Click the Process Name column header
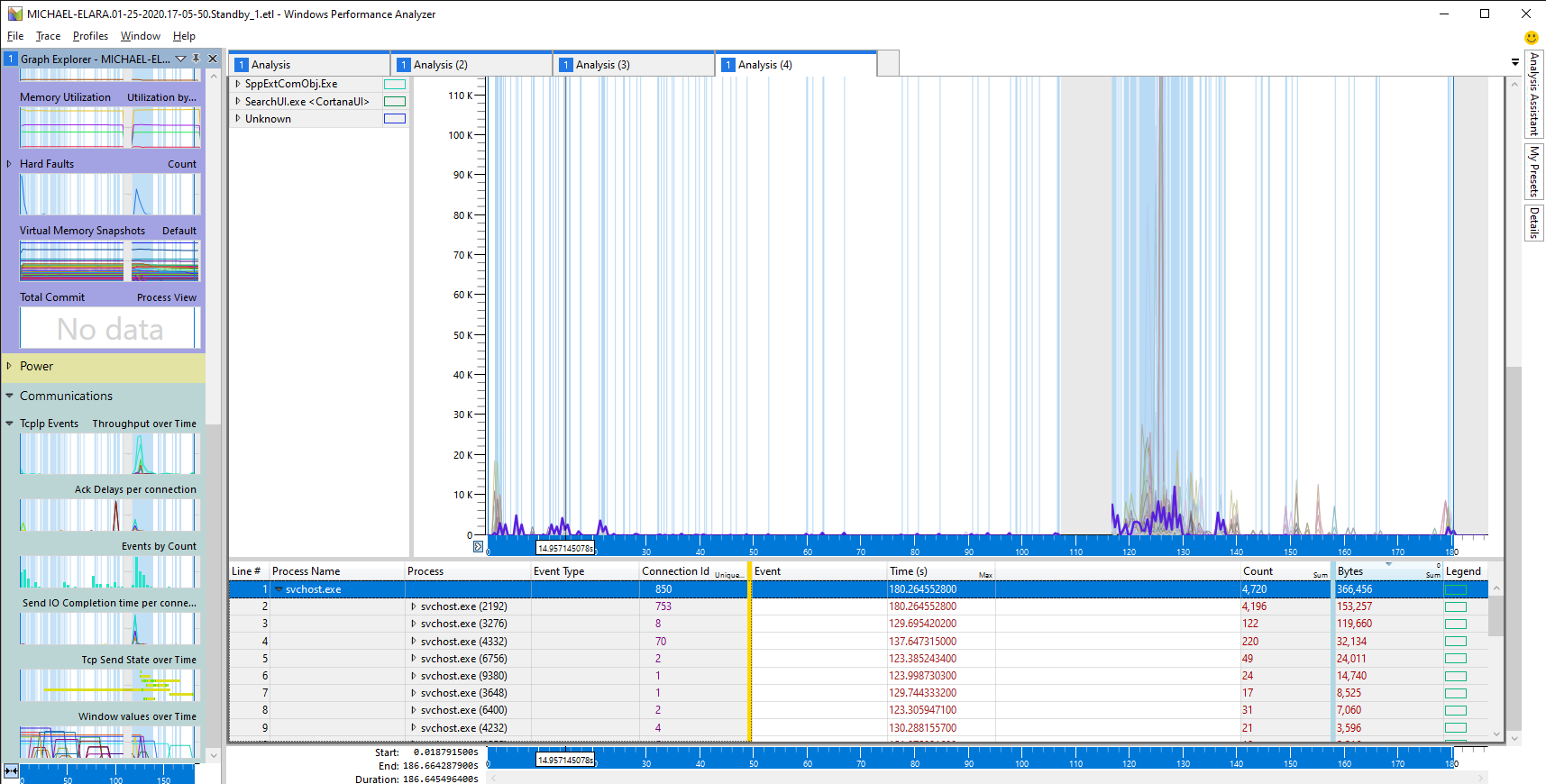 [337, 571]
